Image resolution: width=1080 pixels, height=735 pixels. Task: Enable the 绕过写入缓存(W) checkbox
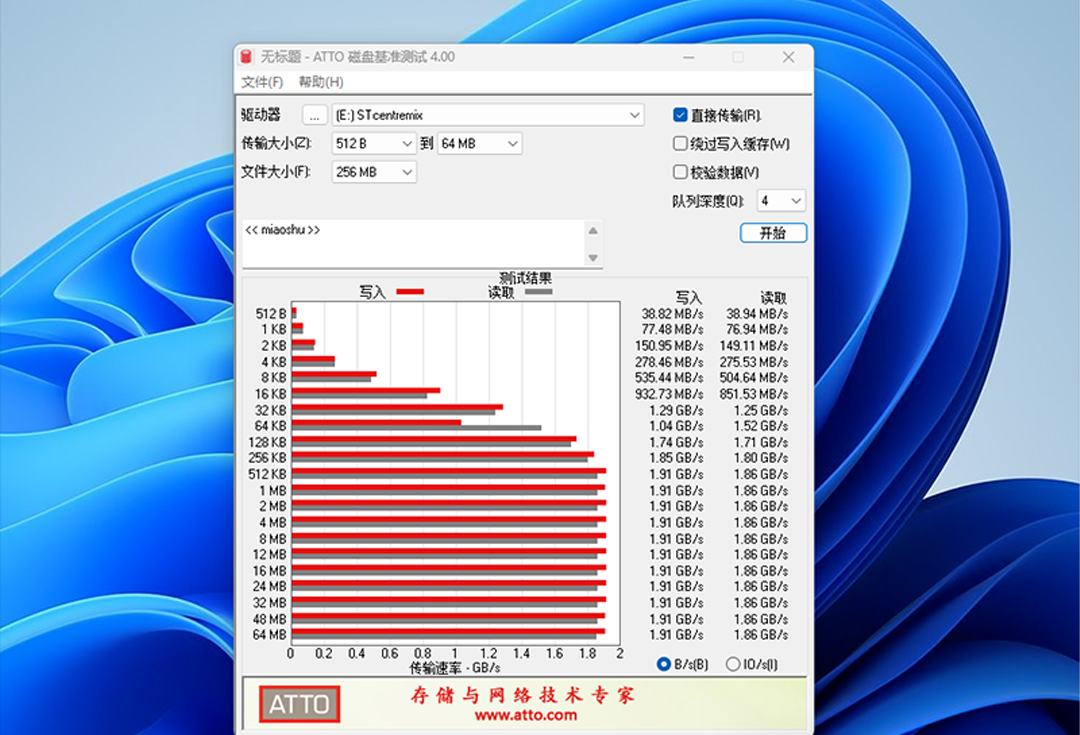[x=680, y=144]
